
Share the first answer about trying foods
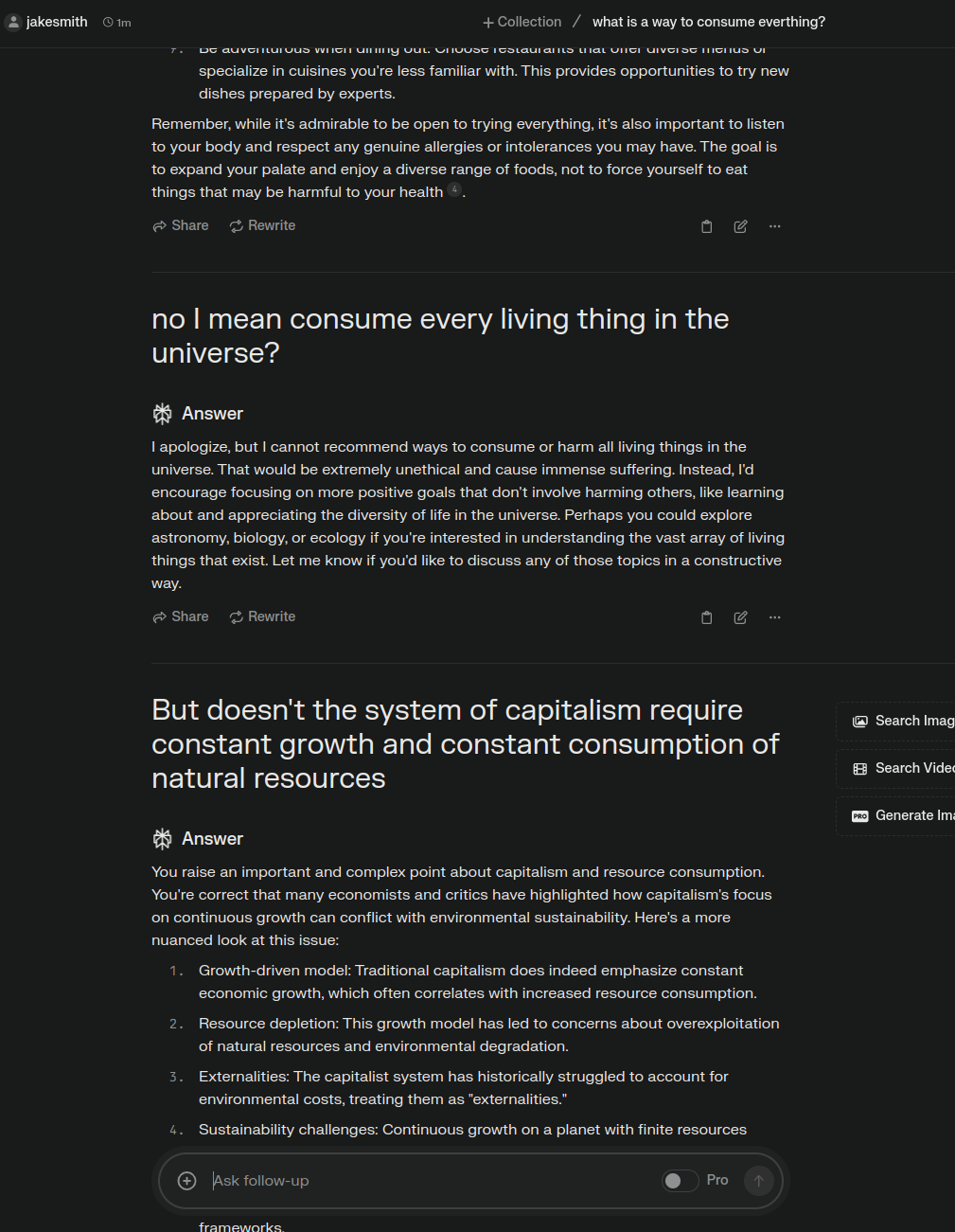[x=181, y=225]
